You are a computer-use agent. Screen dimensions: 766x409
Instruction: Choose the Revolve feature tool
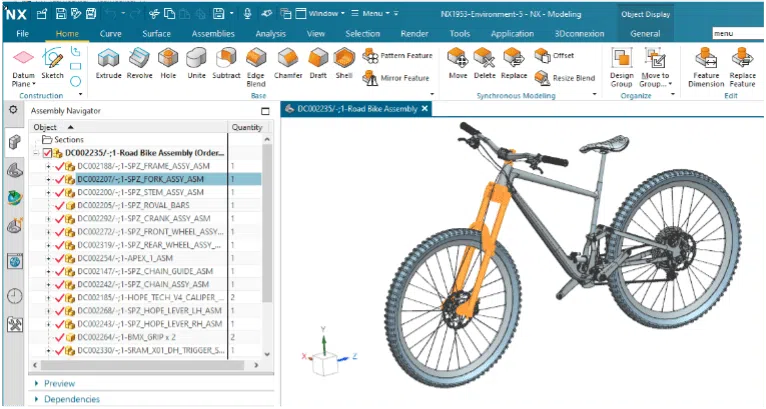(139, 63)
